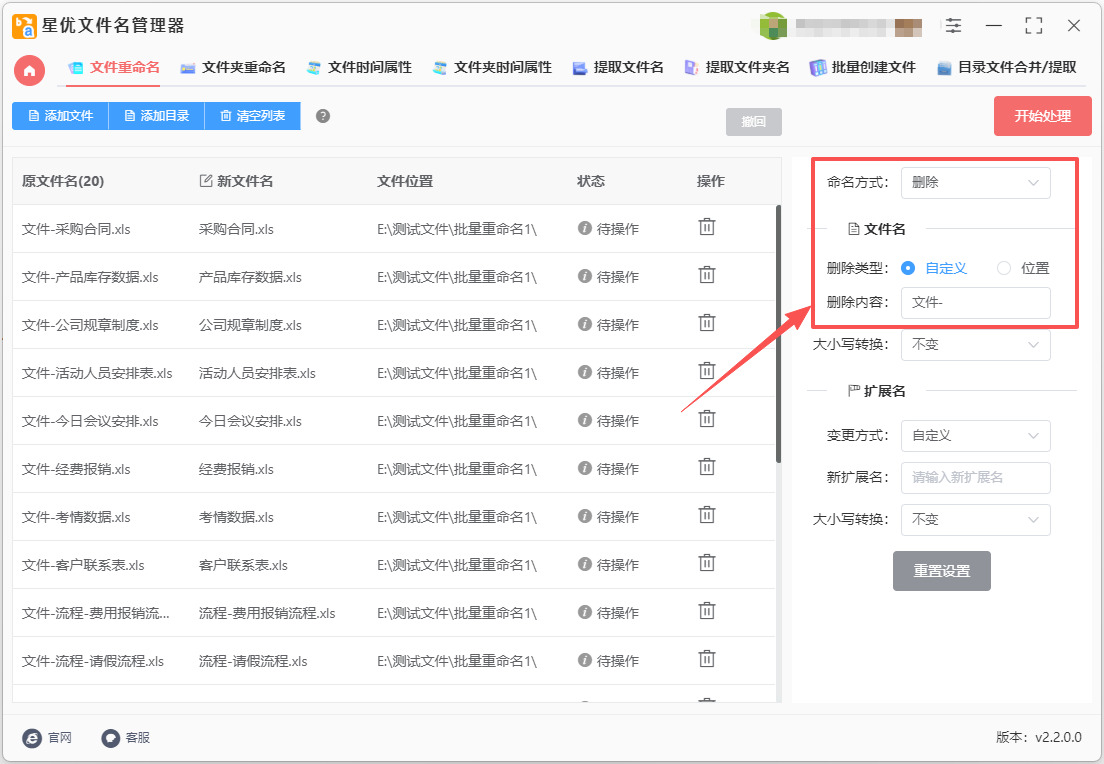This screenshot has height=764, width=1104.
Task: Select original name 文件-考情数据.xls
Action: click(x=76, y=517)
